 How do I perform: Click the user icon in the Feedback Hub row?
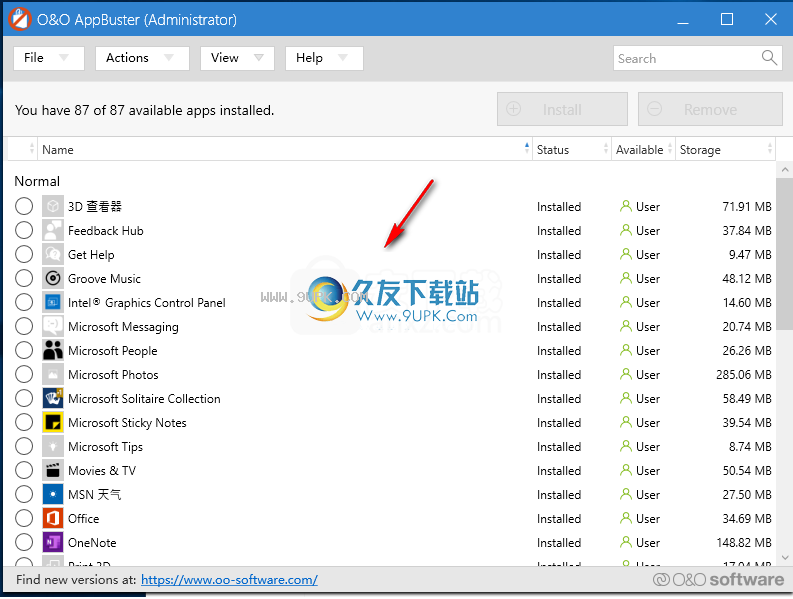tap(626, 230)
